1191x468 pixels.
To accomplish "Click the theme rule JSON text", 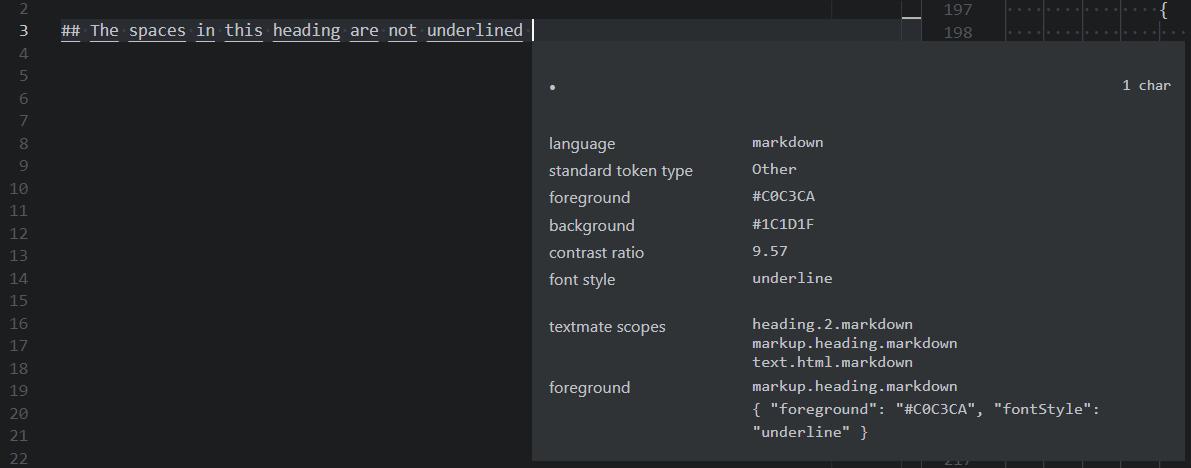I will pos(926,421).
